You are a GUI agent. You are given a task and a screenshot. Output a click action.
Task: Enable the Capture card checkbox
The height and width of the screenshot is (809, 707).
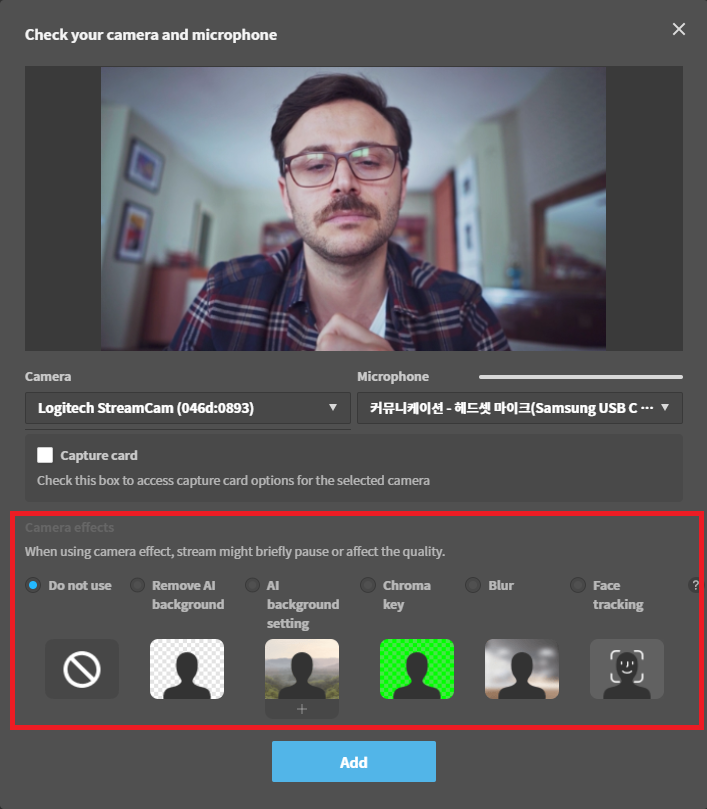pyautogui.click(x=45, y=455)
